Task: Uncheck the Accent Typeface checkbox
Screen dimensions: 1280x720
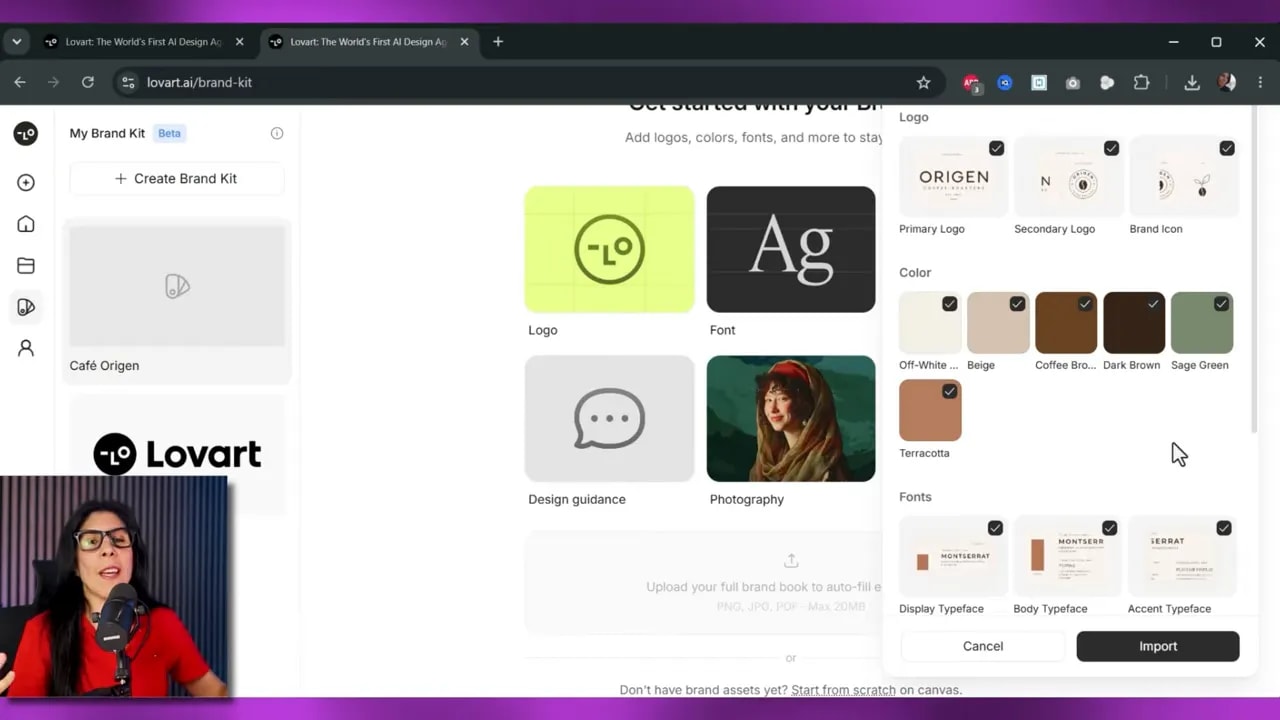Action: [x=1224, y=528]
